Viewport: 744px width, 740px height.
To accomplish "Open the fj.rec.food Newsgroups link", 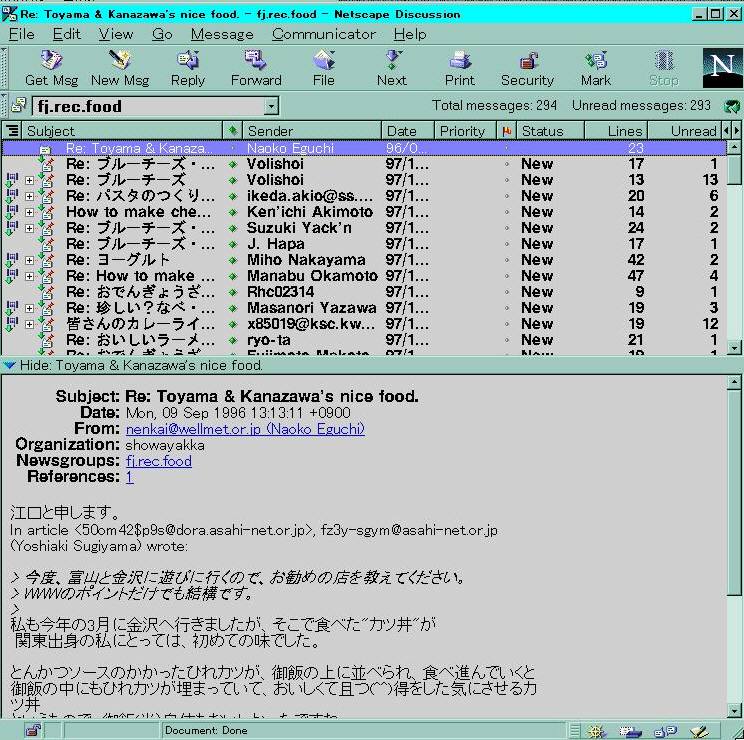I will coord(158,461).
